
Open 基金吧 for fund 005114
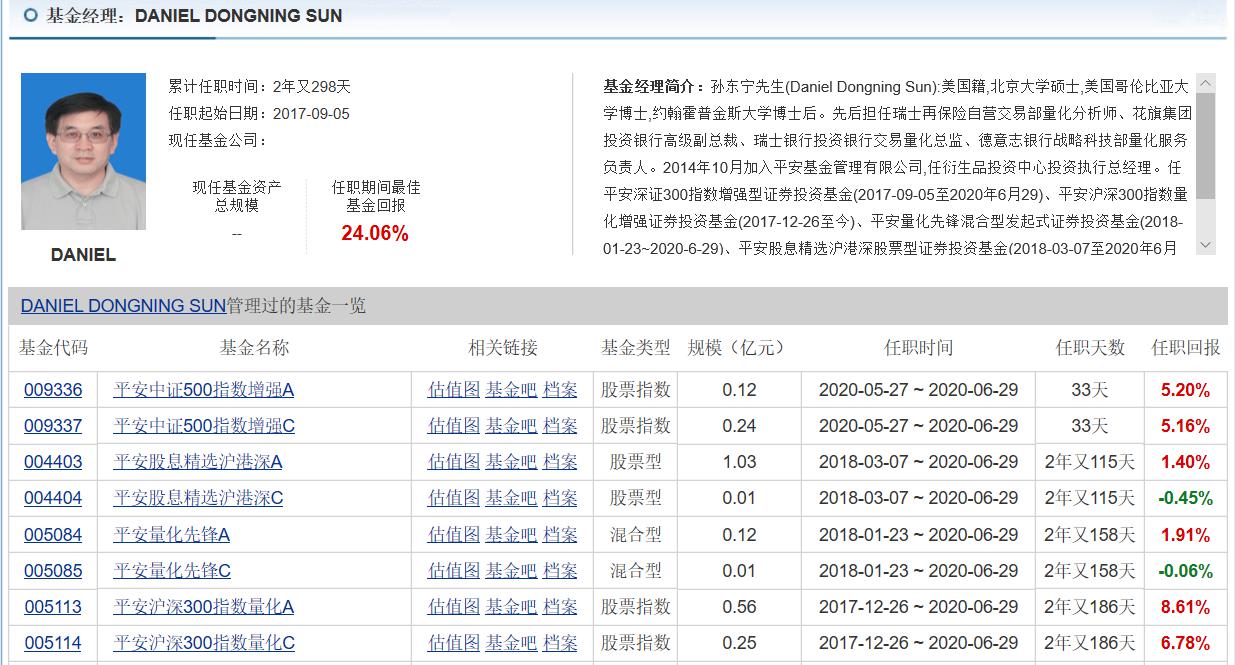[x=512, y=643]
